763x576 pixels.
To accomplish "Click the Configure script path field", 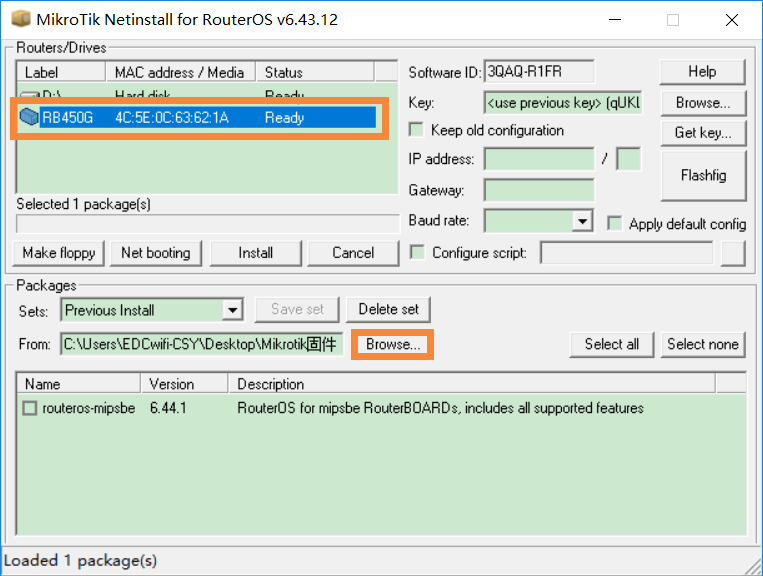I will click(627, 253).
